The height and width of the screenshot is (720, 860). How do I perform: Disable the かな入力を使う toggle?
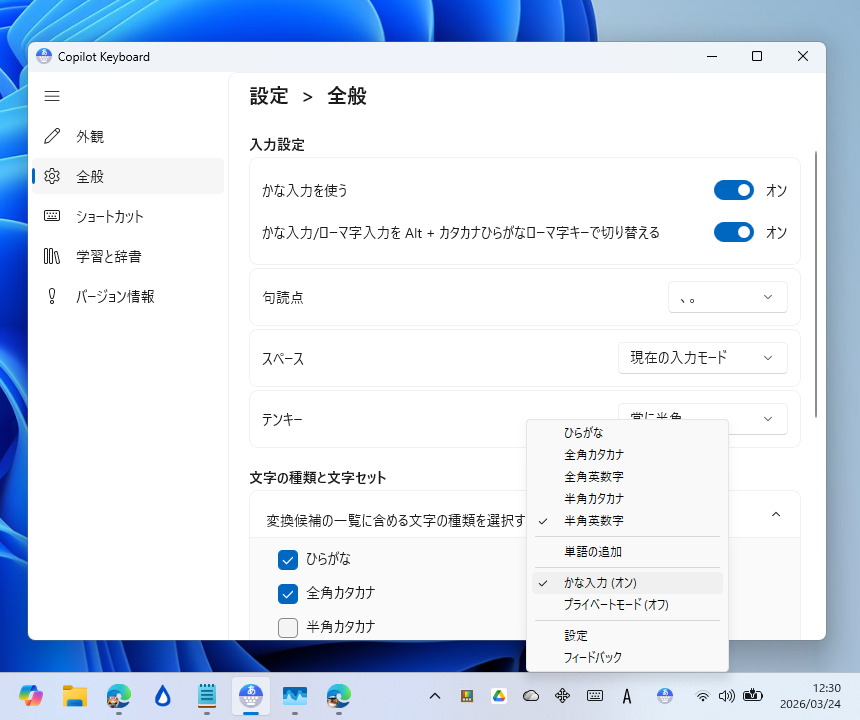tap(733, 190)
